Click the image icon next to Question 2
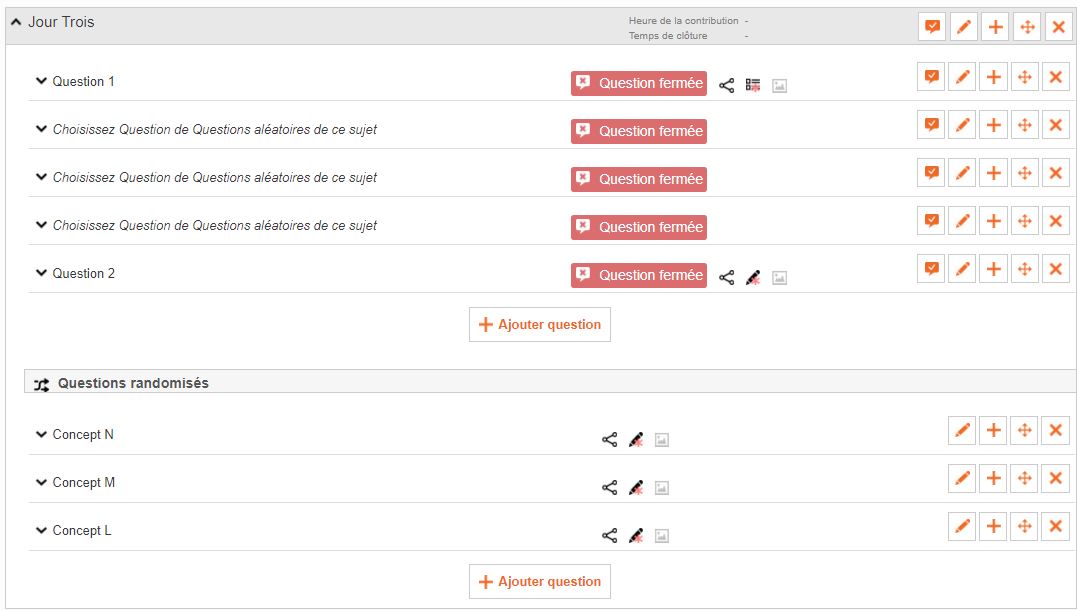 (x=779, y=278)
